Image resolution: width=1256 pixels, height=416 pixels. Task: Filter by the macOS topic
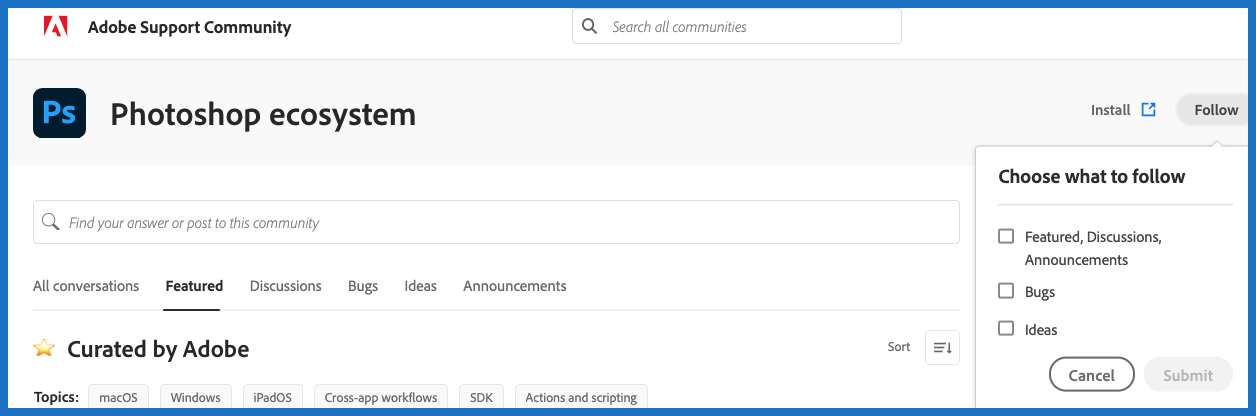119,397
